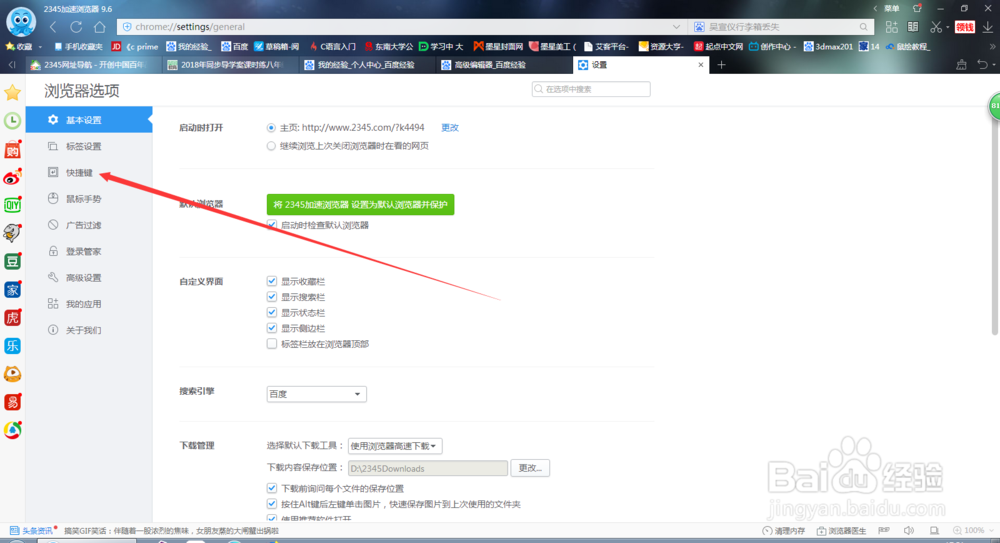Viewport: 1000px width, 543px height.
Task: Open the Douban 豆 sidebar icon
Action: pos(12,261)
